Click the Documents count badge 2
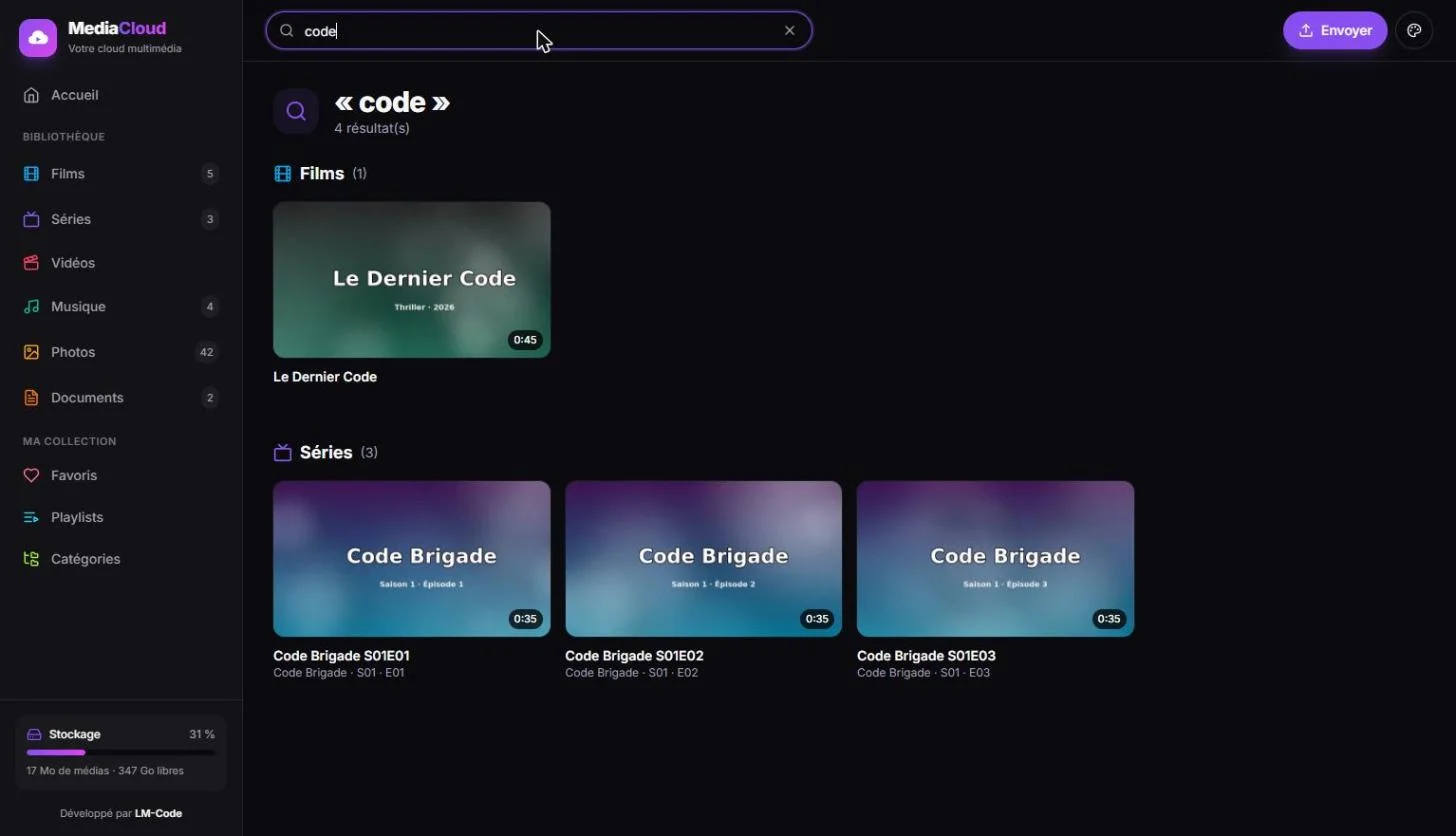Screen dimensions: 1456x836 pos(210,398)
